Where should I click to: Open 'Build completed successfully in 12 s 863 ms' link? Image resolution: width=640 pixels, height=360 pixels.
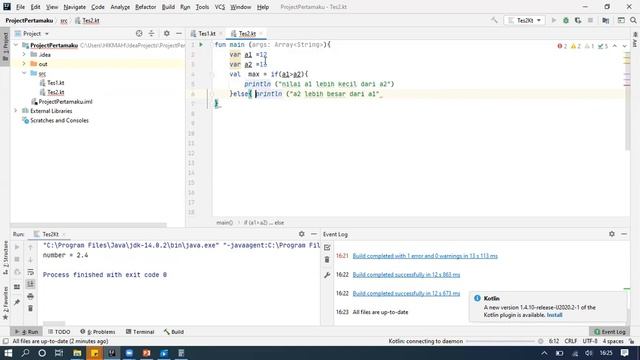406,275
